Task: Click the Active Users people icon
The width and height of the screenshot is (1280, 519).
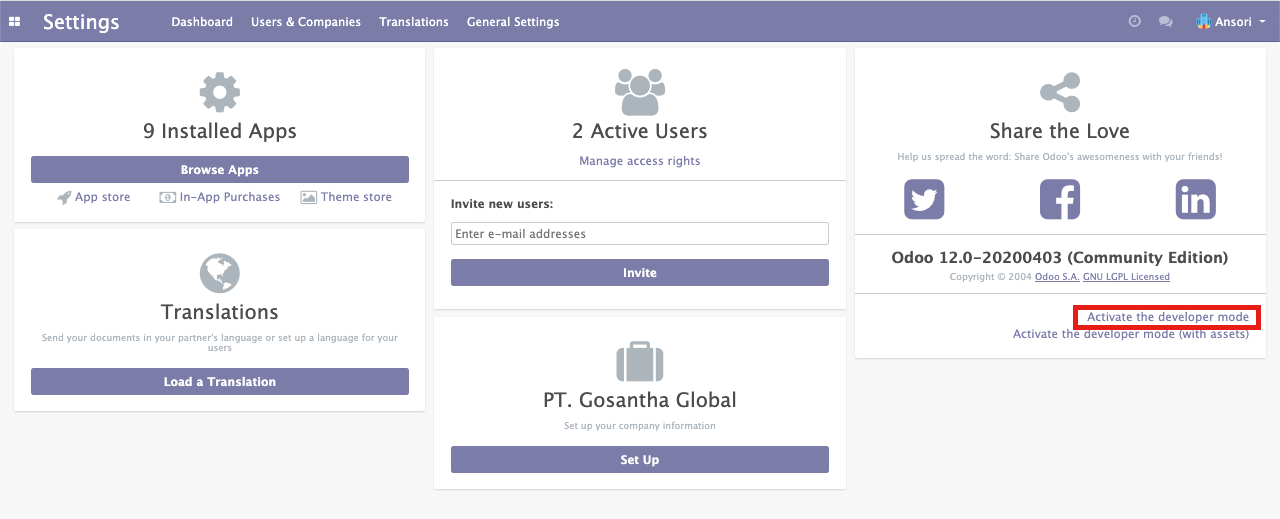Action: [640, 92]
